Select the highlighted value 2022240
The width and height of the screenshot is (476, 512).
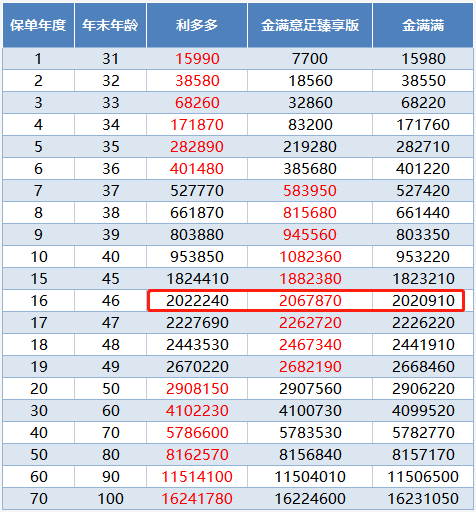(197, 301)
